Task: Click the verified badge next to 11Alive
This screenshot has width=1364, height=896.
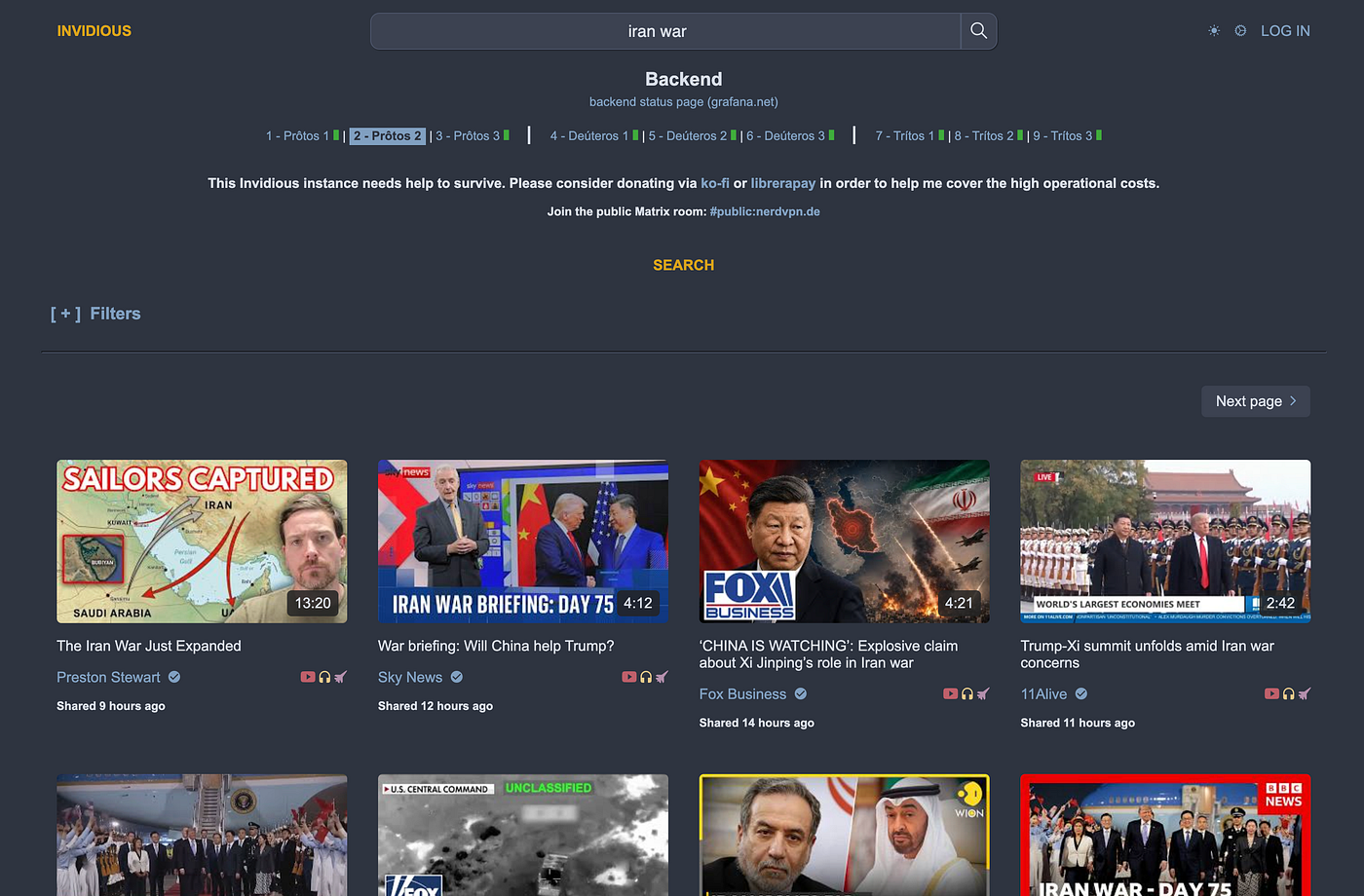Action: tap(1081, 693)
